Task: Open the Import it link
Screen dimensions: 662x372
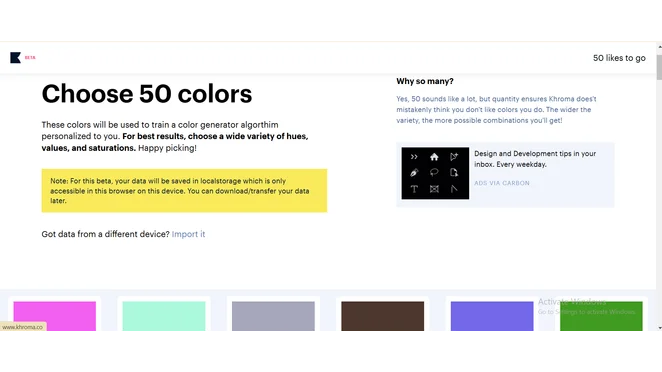Action: point(188,234)
